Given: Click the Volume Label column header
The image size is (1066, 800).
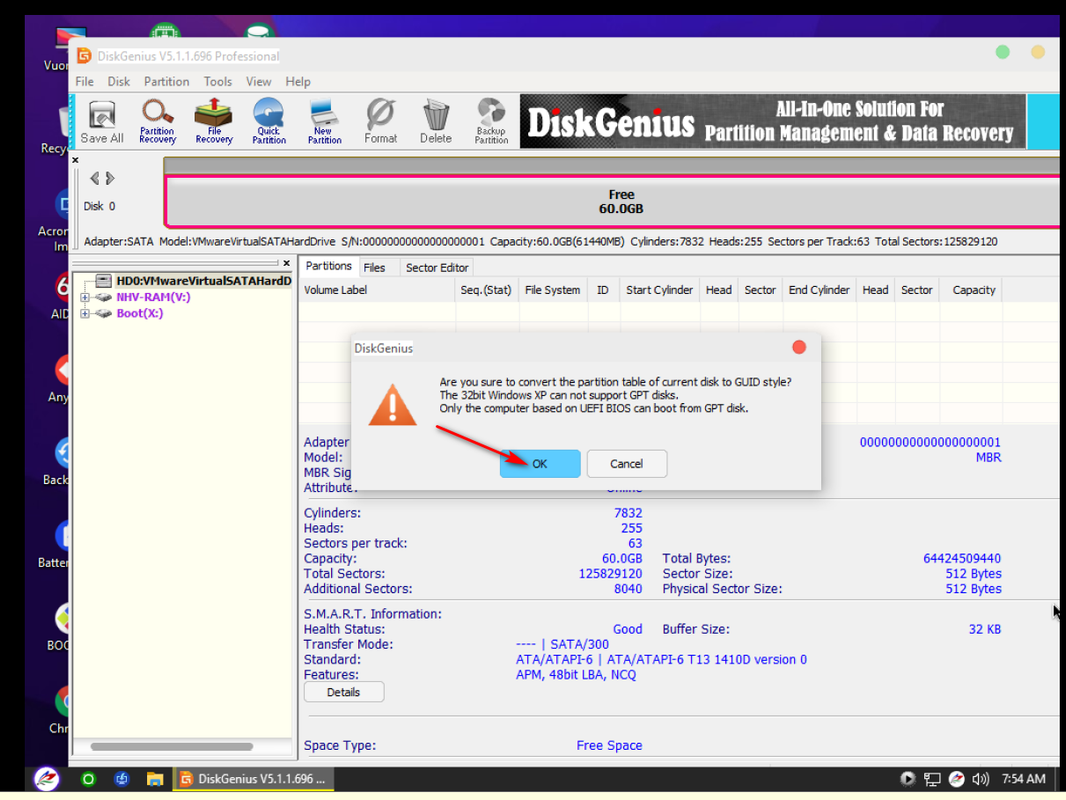Looking at the screenshot, I should (x=377, y=290).
